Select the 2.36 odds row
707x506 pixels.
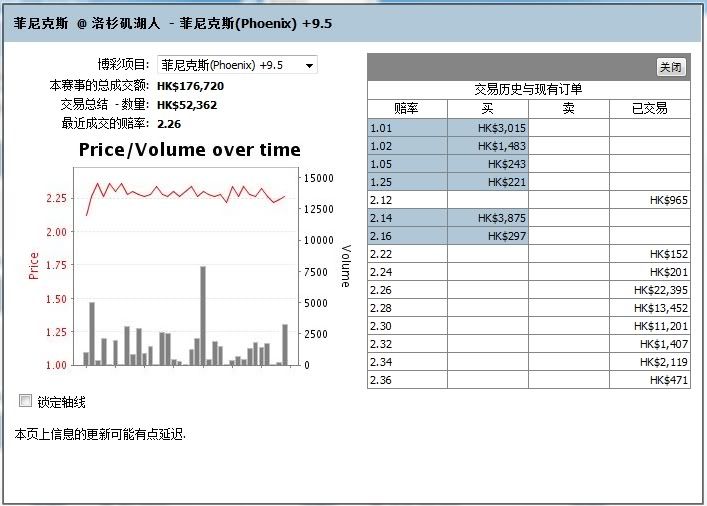[407, 380]
